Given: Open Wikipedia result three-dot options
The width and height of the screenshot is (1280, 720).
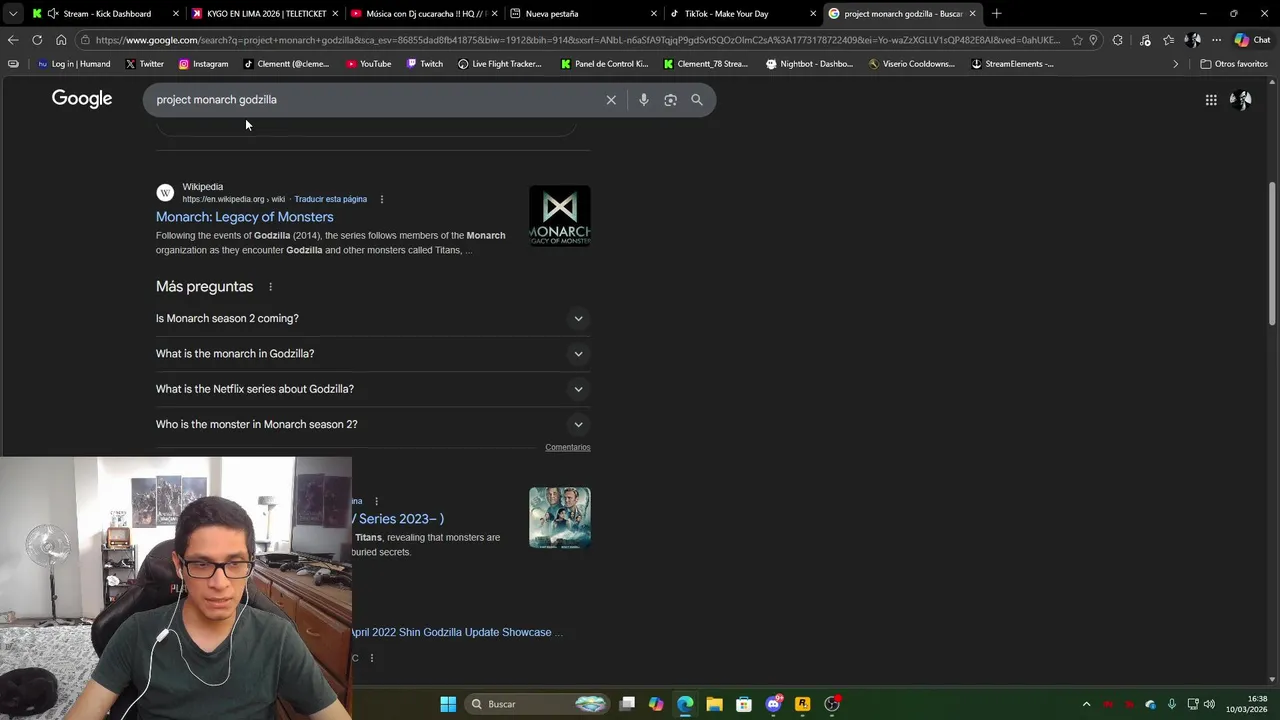Looking at the screenshot, I should pyautogui.click(x=381, y=199).
